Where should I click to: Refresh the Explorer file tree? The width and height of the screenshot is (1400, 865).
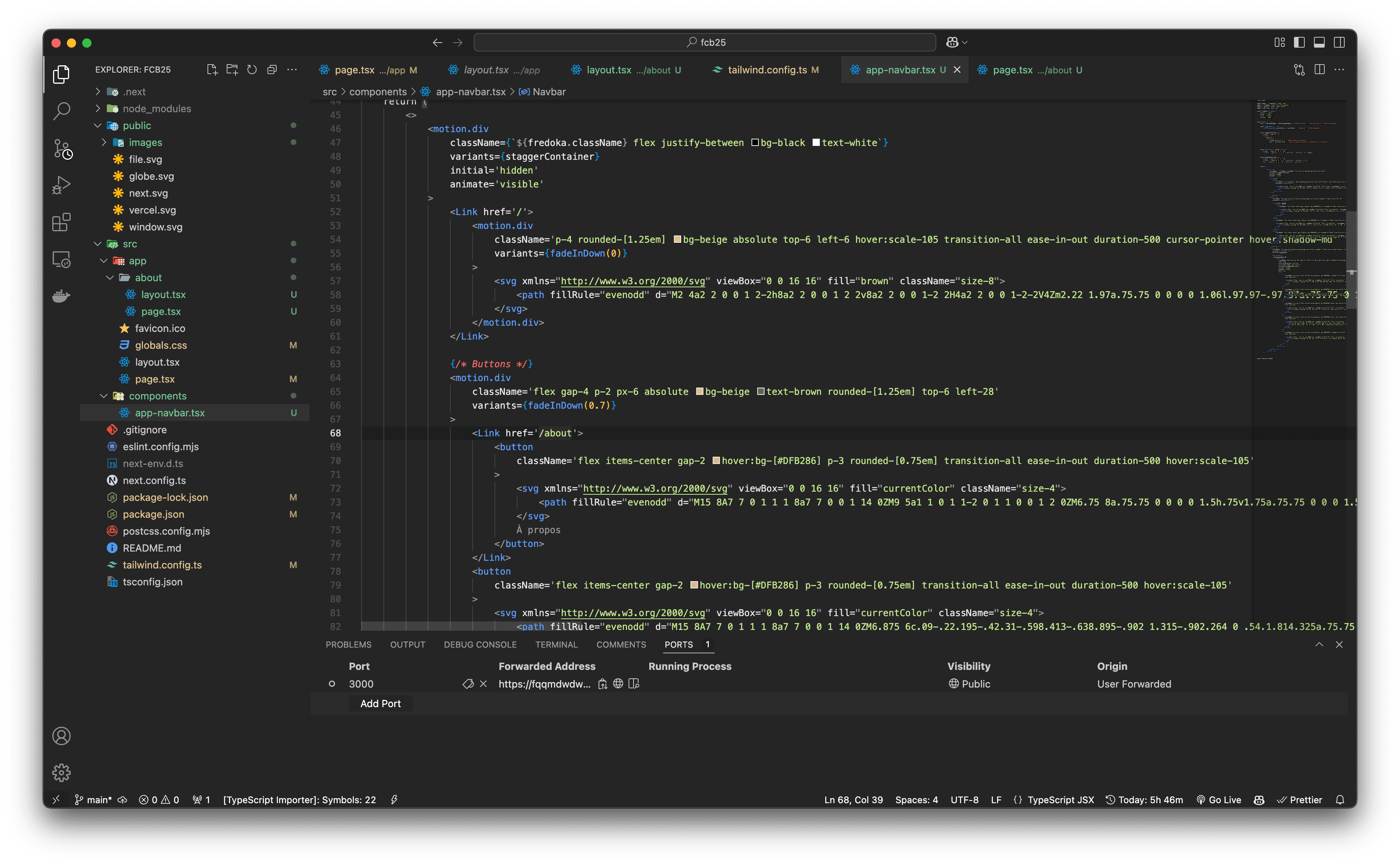coord(252,70)
